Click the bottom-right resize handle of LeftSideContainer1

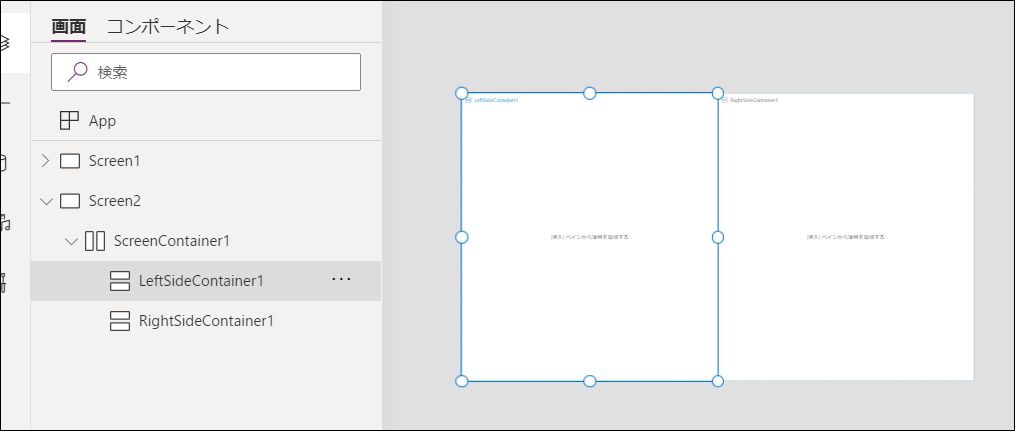point(718,381)
